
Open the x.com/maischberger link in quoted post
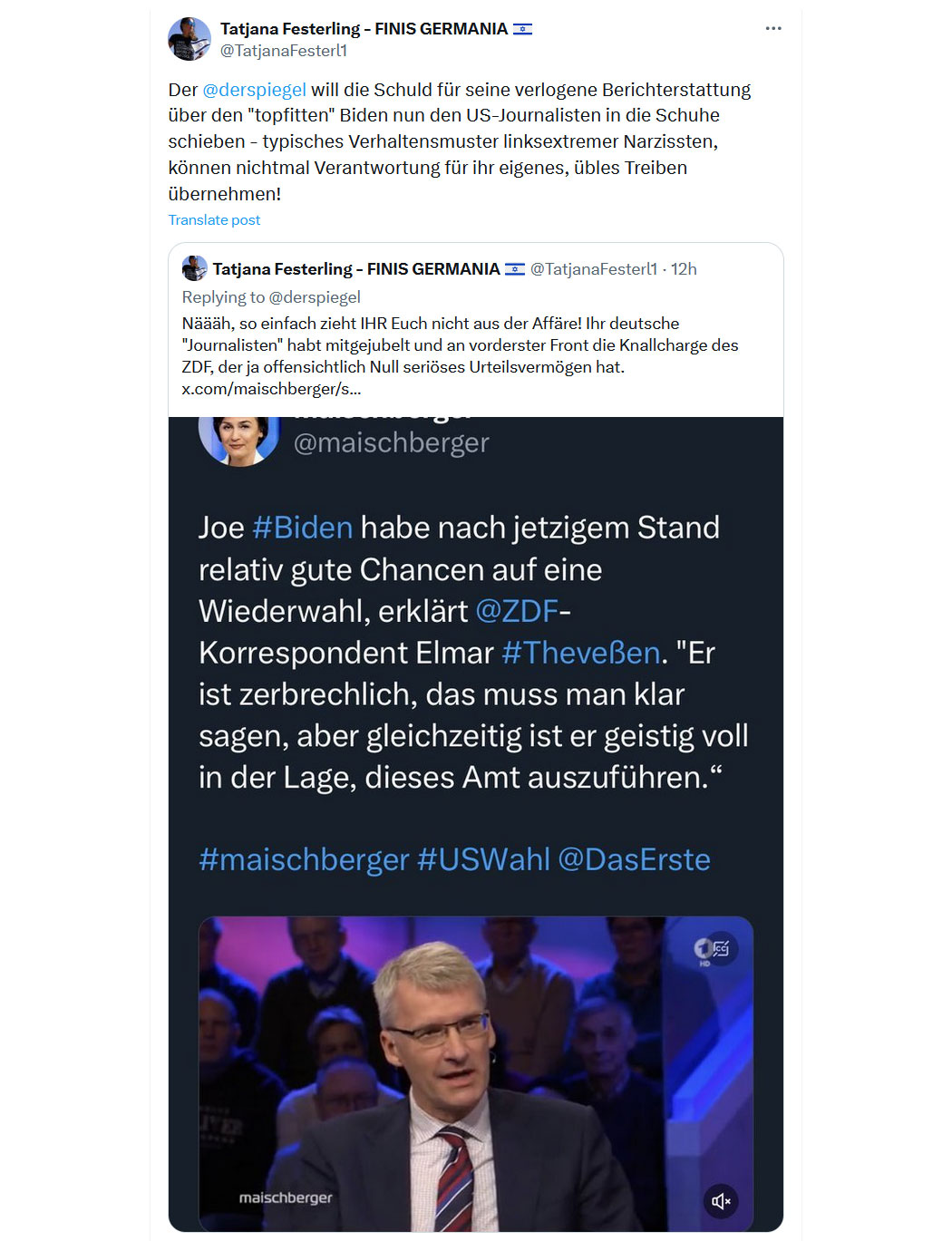(x=271, y=389)
